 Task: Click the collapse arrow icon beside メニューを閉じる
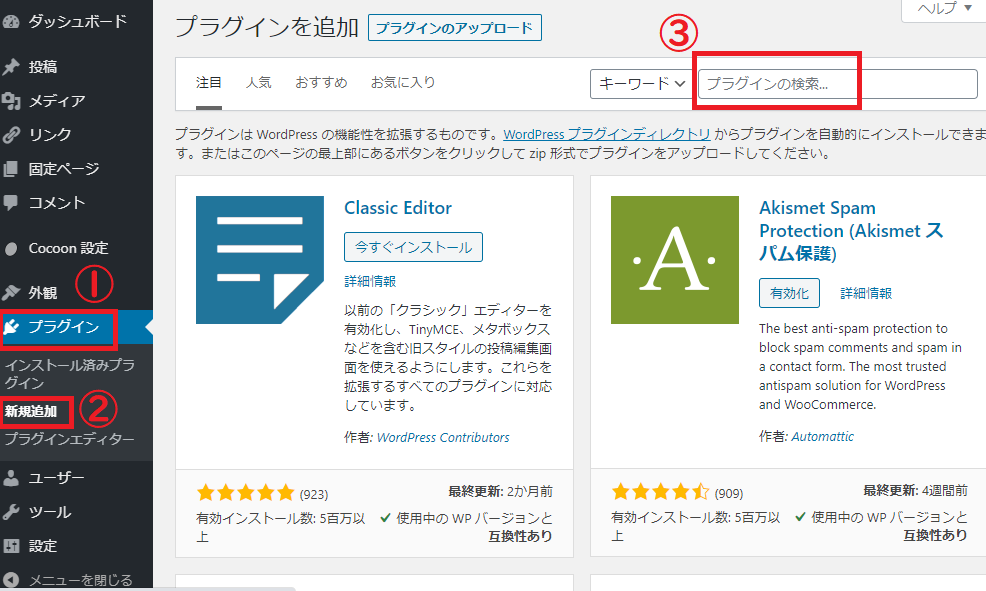click(x=11, y=580)
